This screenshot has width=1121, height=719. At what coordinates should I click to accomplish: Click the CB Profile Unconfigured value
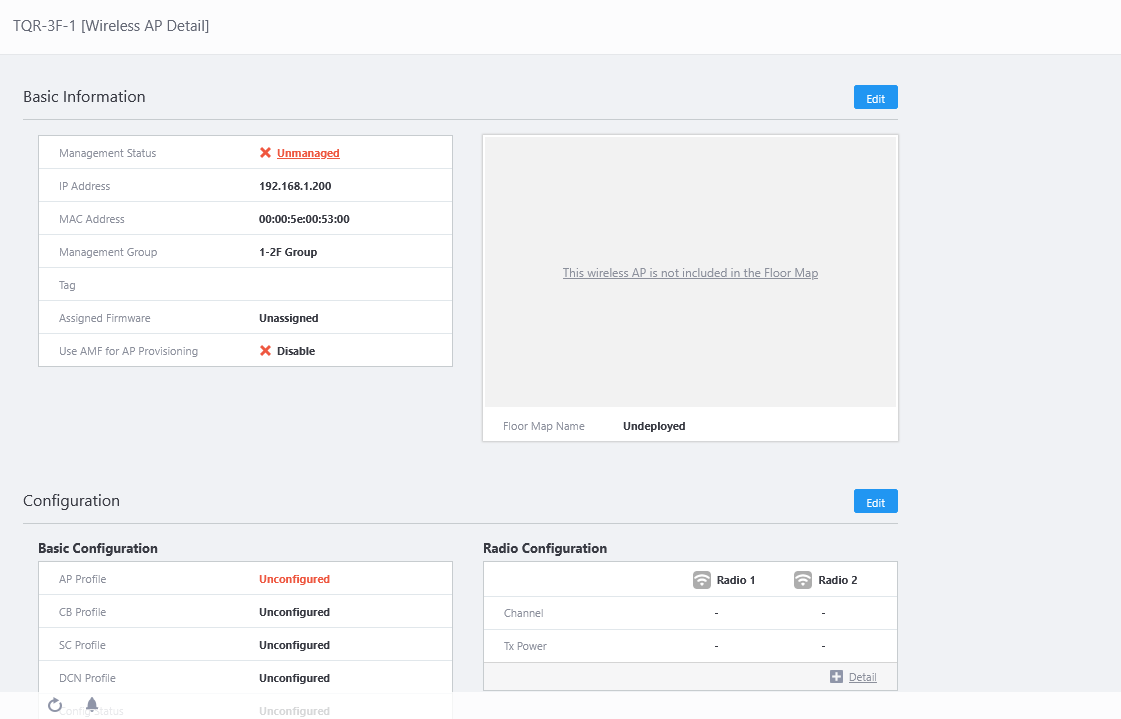[294, 612]
